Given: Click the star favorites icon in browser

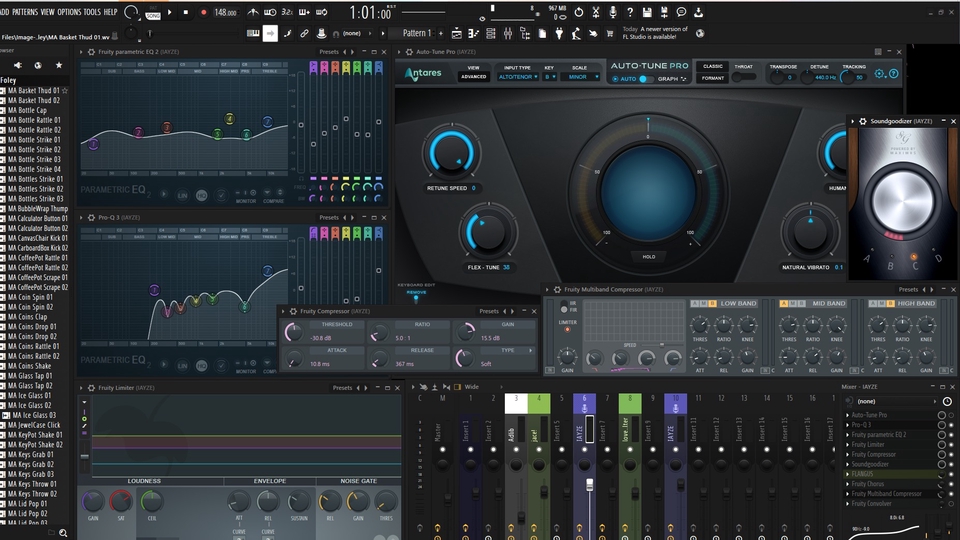Looking at the screenshot, I should (59, 65).
